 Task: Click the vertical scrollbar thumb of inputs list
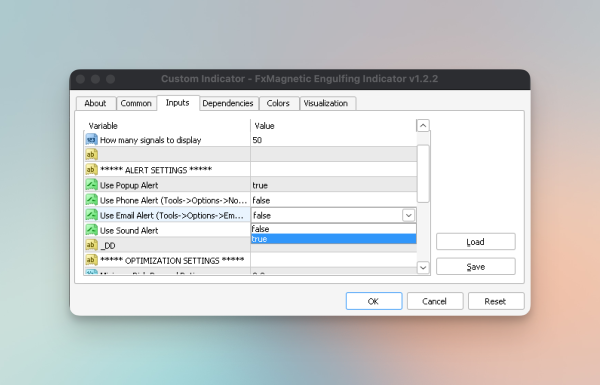point(423,173)
